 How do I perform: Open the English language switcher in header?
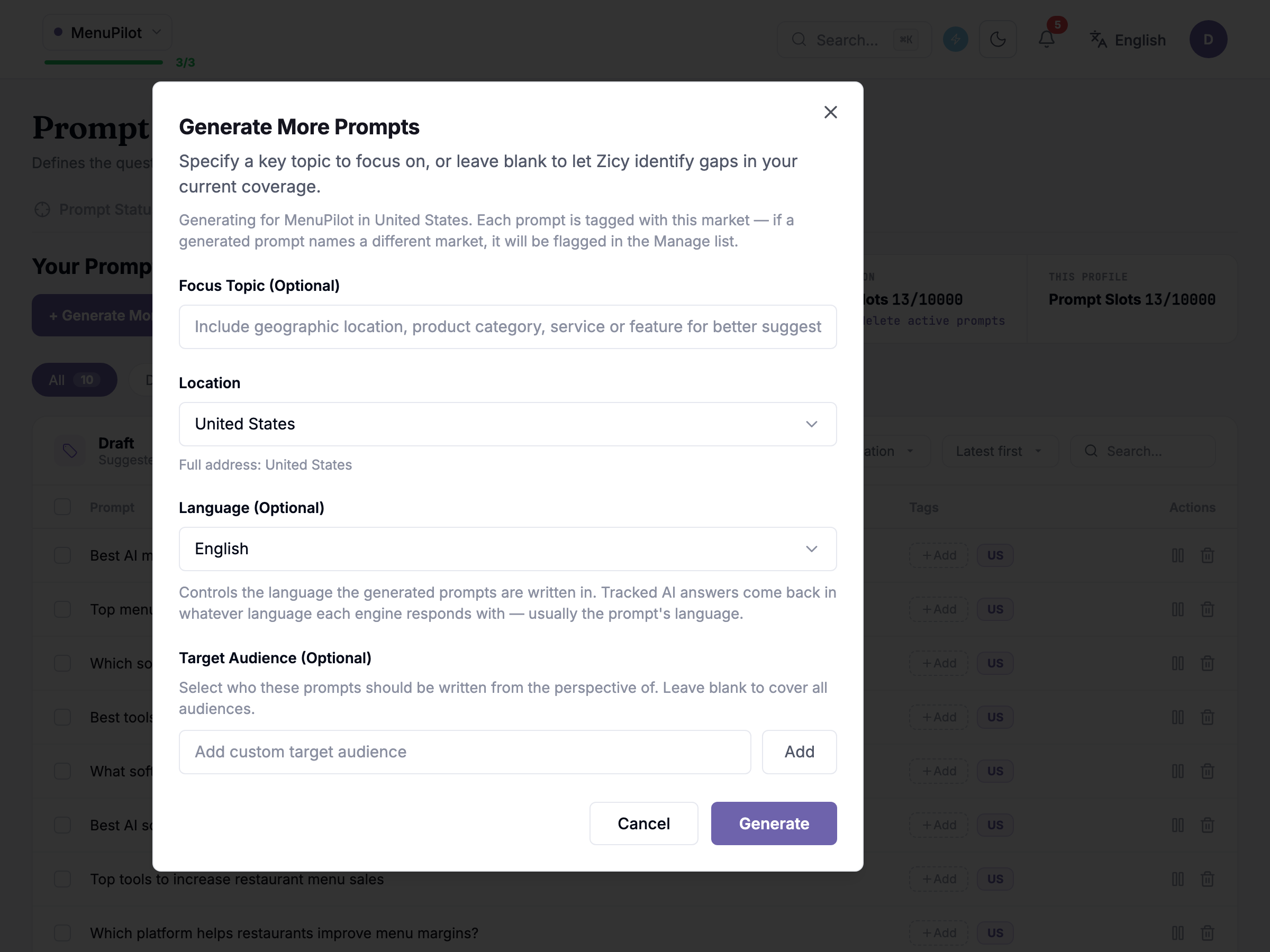1128,40
